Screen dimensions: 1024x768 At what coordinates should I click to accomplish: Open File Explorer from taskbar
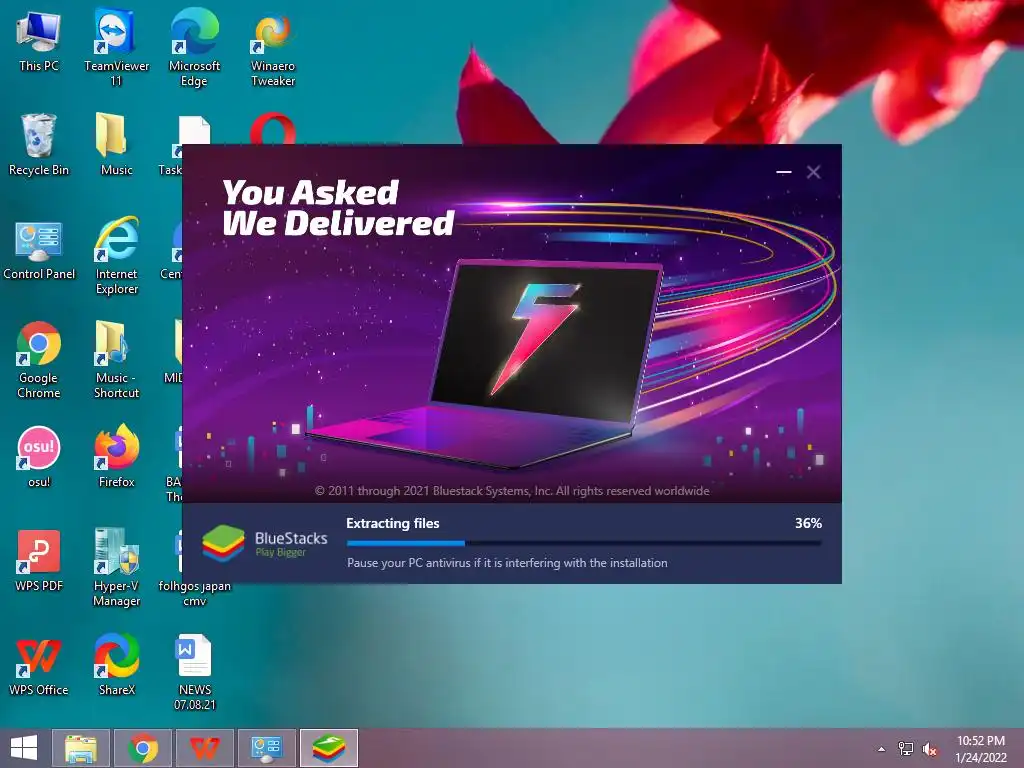(81, 748)
